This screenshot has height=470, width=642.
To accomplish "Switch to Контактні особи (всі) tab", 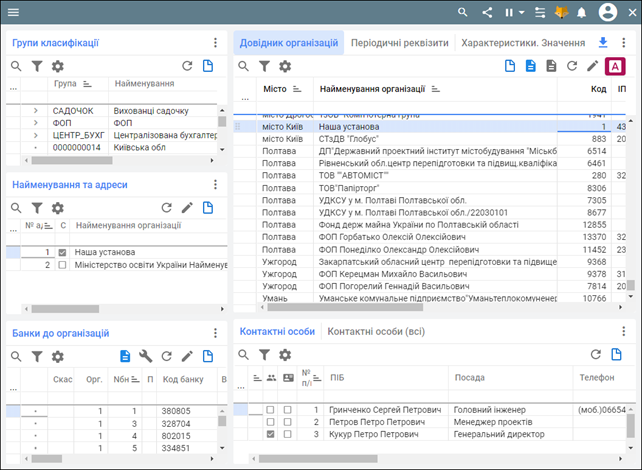I will [377, 331].
